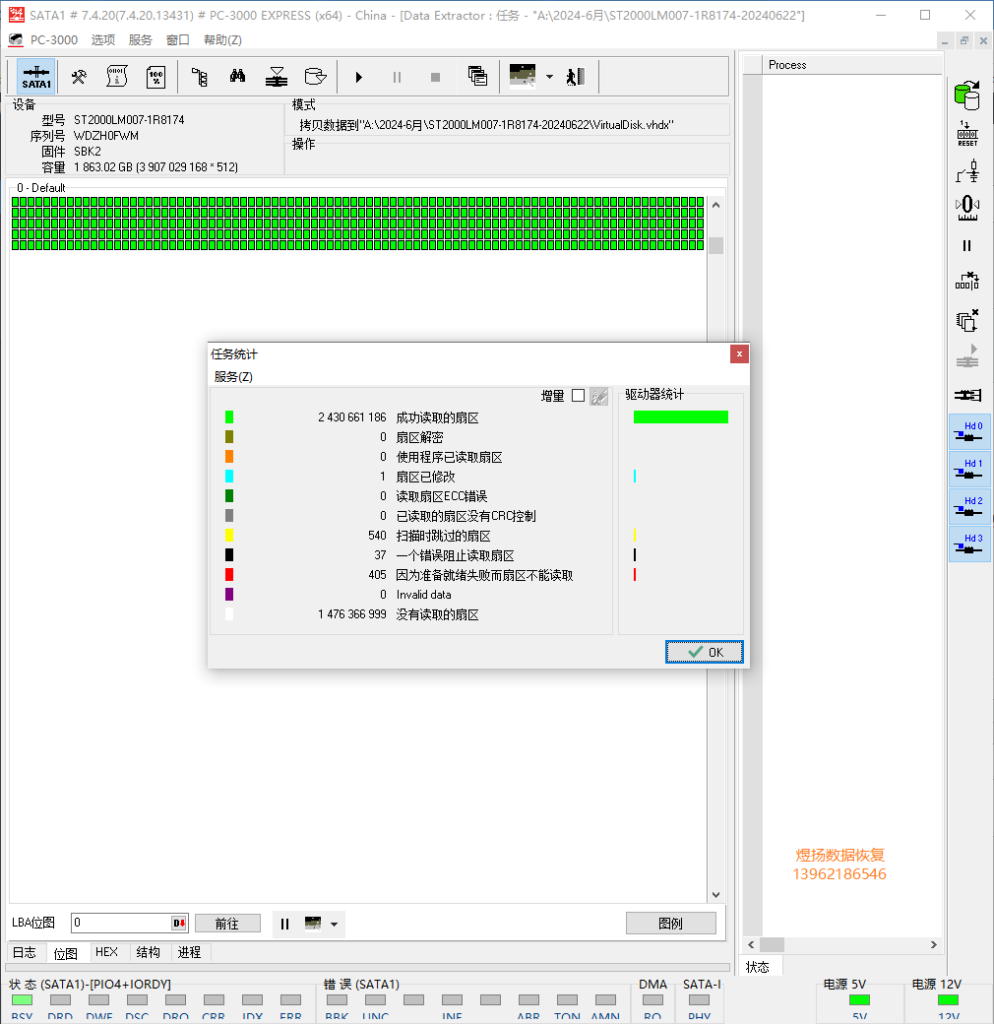The image size is (994, 1024).
Task: Toggle head Hd 2 in sidebar
Action: [970, 507]
